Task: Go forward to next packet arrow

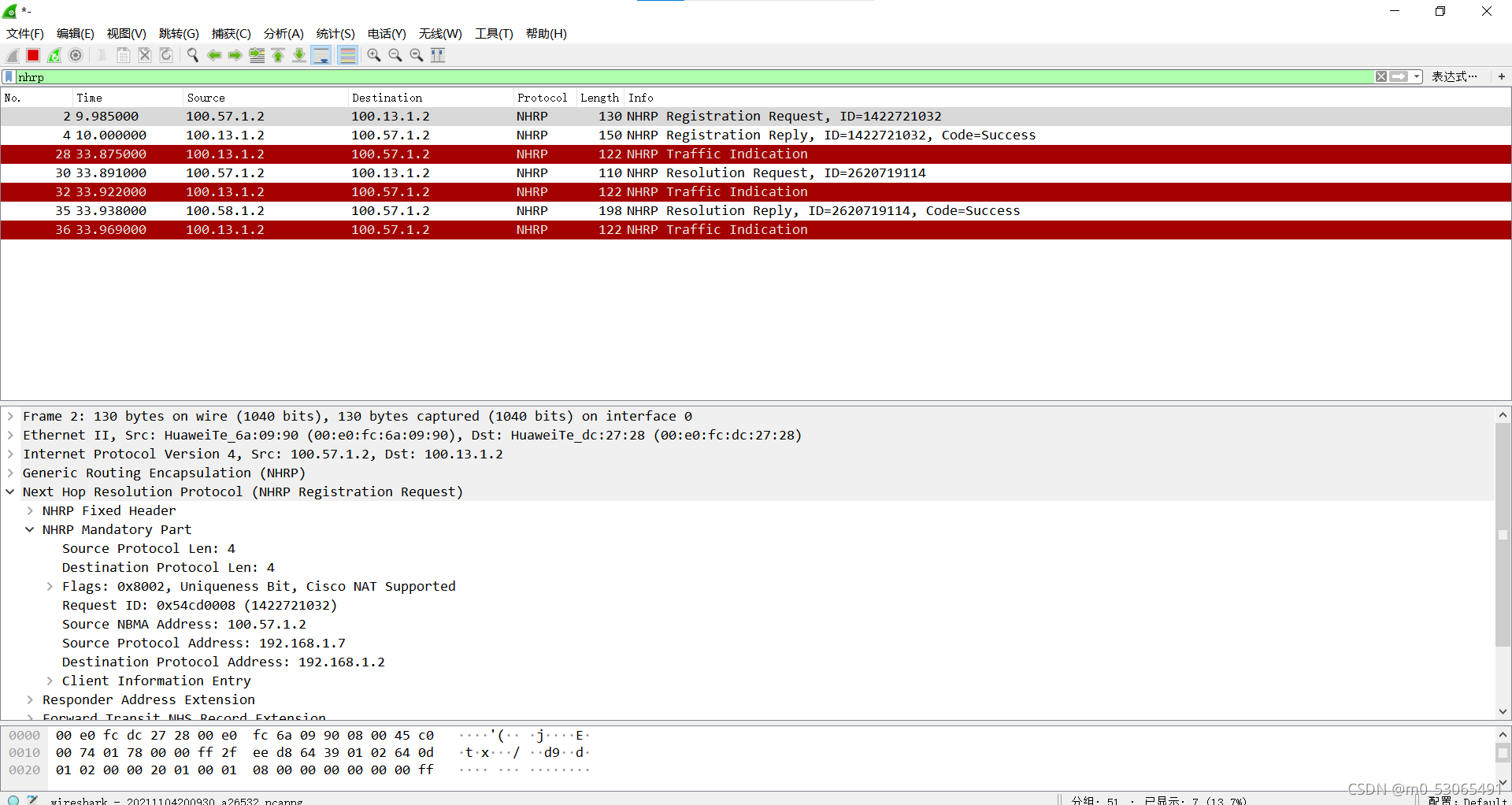Action: point(235,55)
